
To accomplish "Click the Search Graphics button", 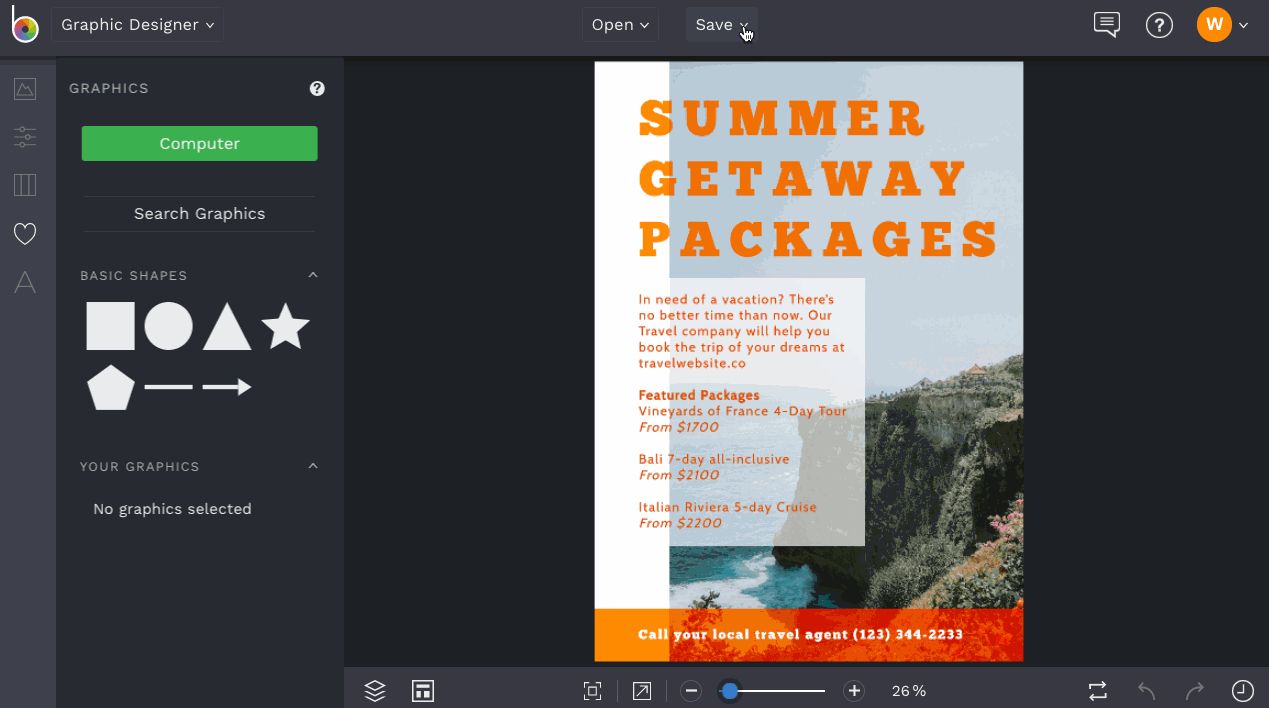I will click(x=200, y=214).
